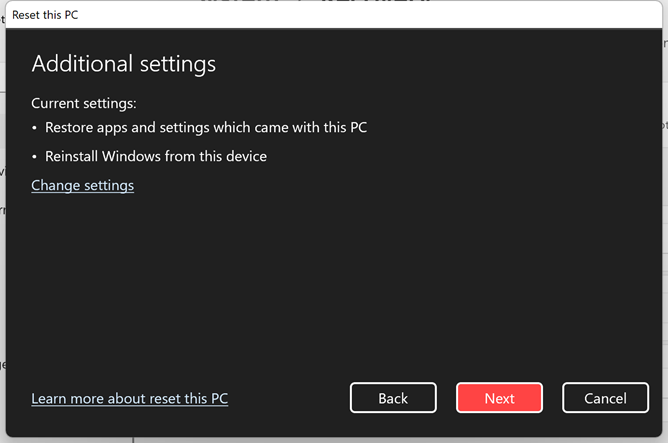Follow the Learn more about reset this PC link
Viewport: 668px width, 443px height.
click(x=130, y=398)
